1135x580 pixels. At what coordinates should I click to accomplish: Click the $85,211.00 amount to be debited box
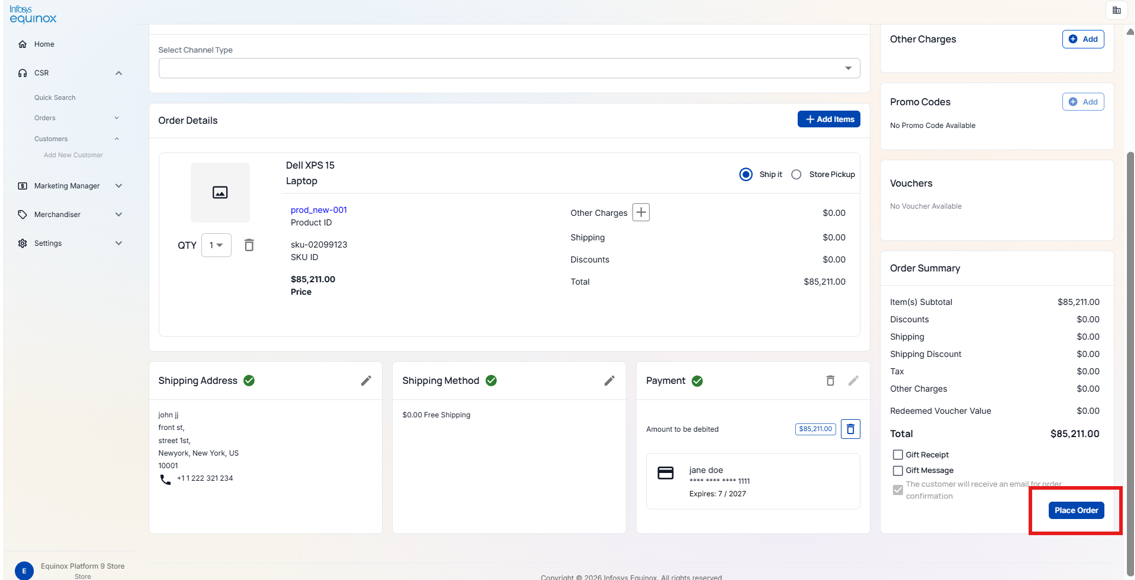pyautogui.click(x=816, y=429)
